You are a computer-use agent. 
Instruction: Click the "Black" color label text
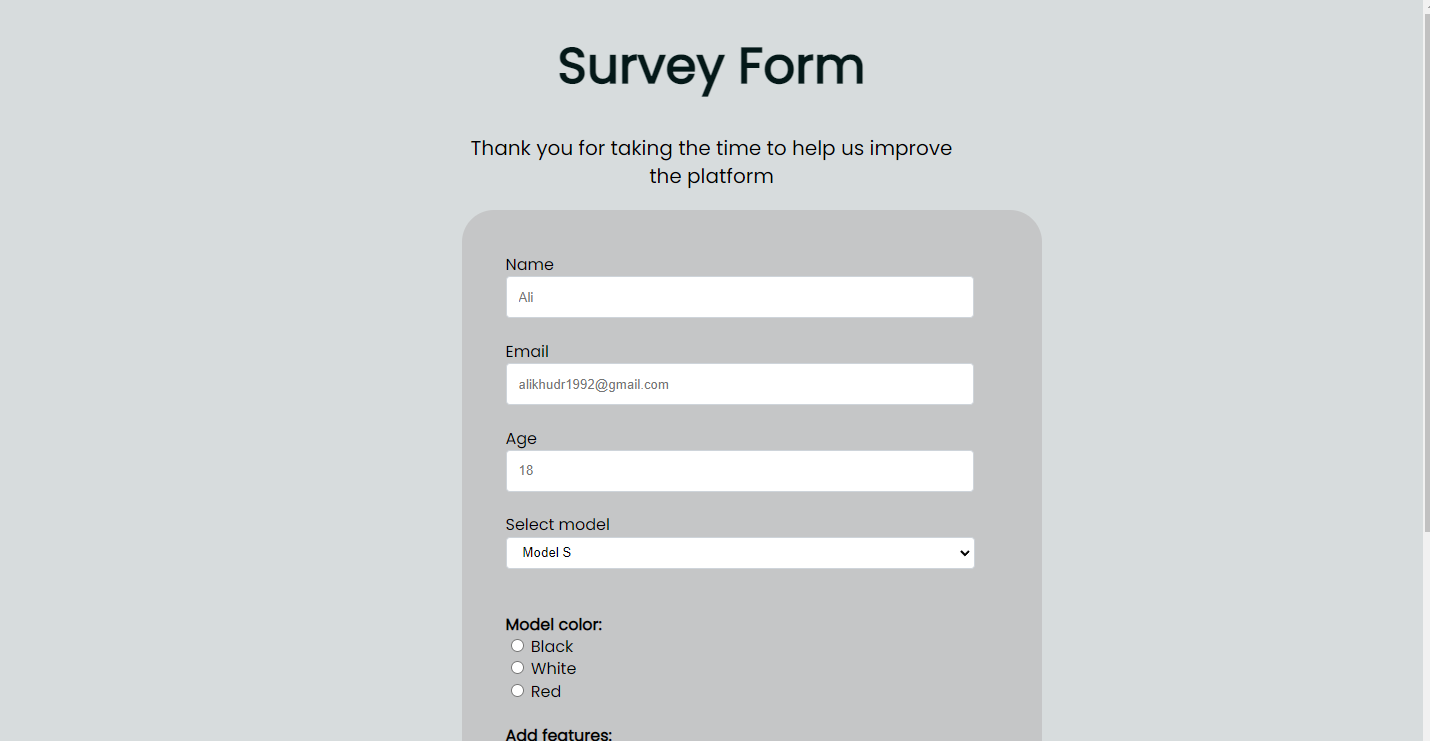(x=552, y=647)
